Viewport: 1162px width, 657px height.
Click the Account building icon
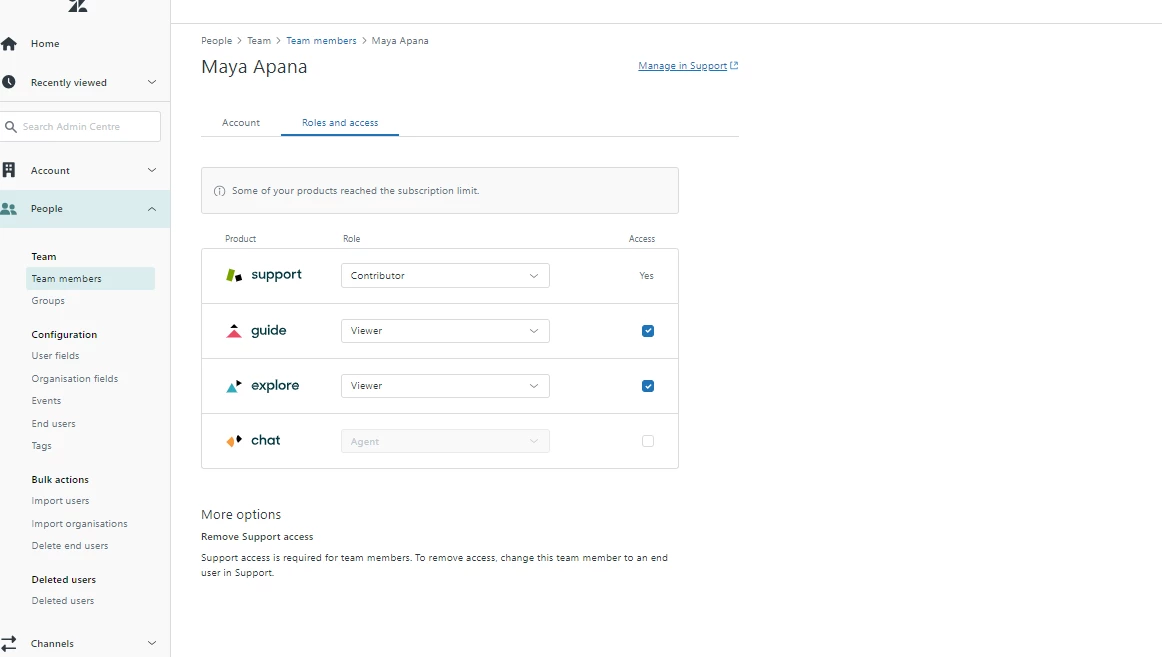pyautogui.click(x=9, y=170)
